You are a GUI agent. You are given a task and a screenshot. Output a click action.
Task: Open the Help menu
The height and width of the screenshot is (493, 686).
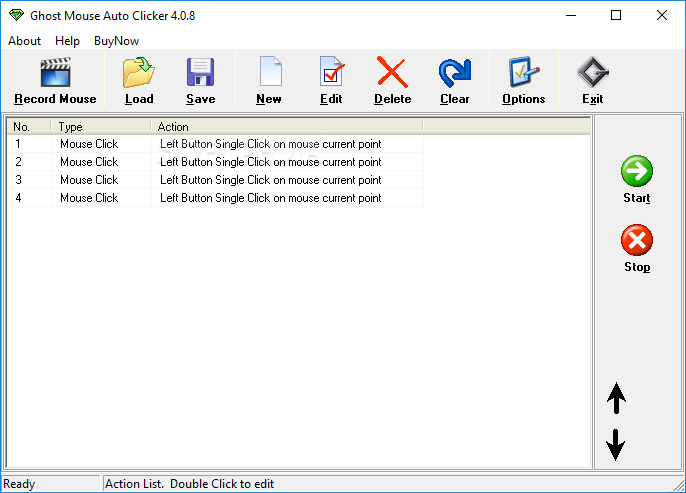(x=67, y=41)
